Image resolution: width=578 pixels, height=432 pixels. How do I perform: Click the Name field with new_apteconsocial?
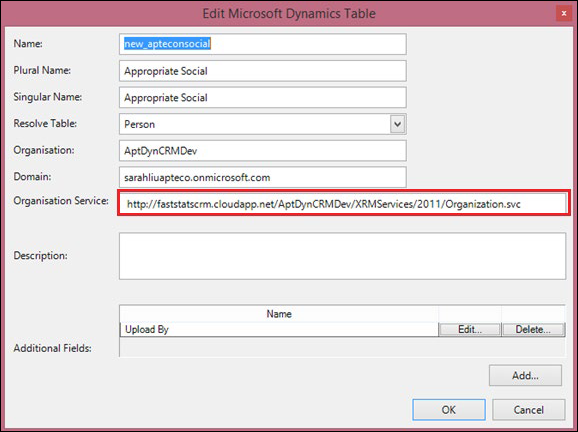tap(262, 44)
